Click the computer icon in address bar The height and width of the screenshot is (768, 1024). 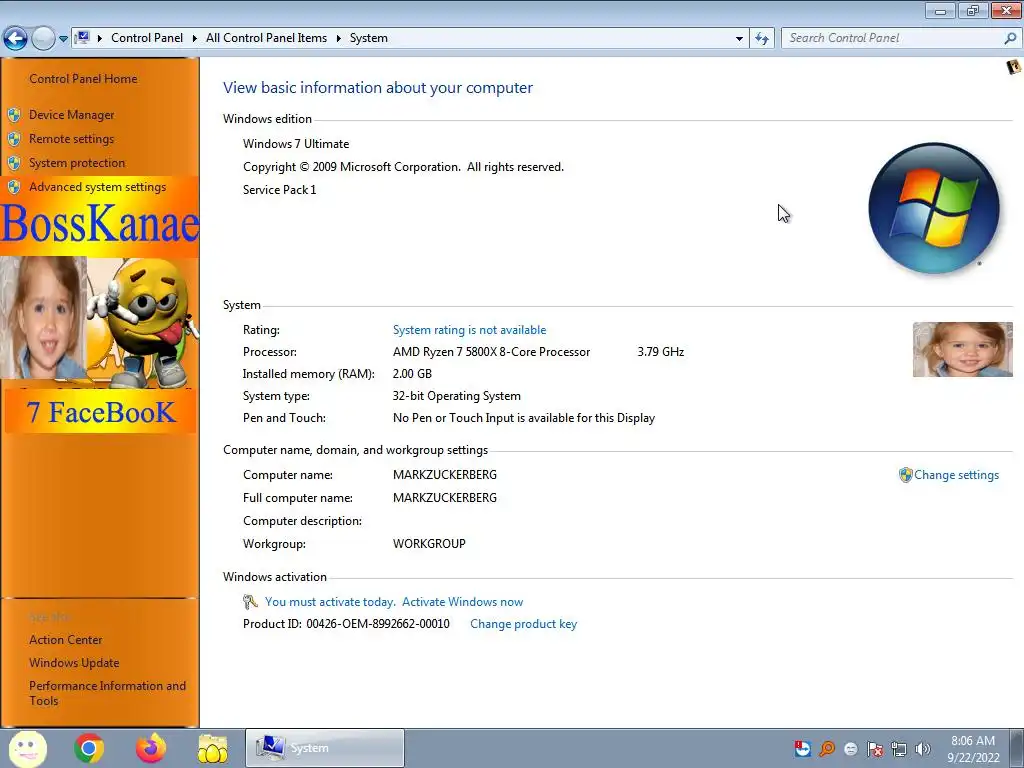coord(82,38)
